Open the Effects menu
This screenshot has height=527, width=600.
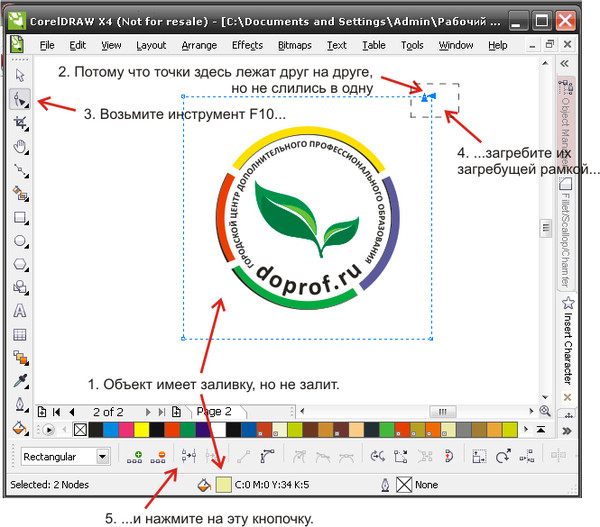(x=247, y=45)
